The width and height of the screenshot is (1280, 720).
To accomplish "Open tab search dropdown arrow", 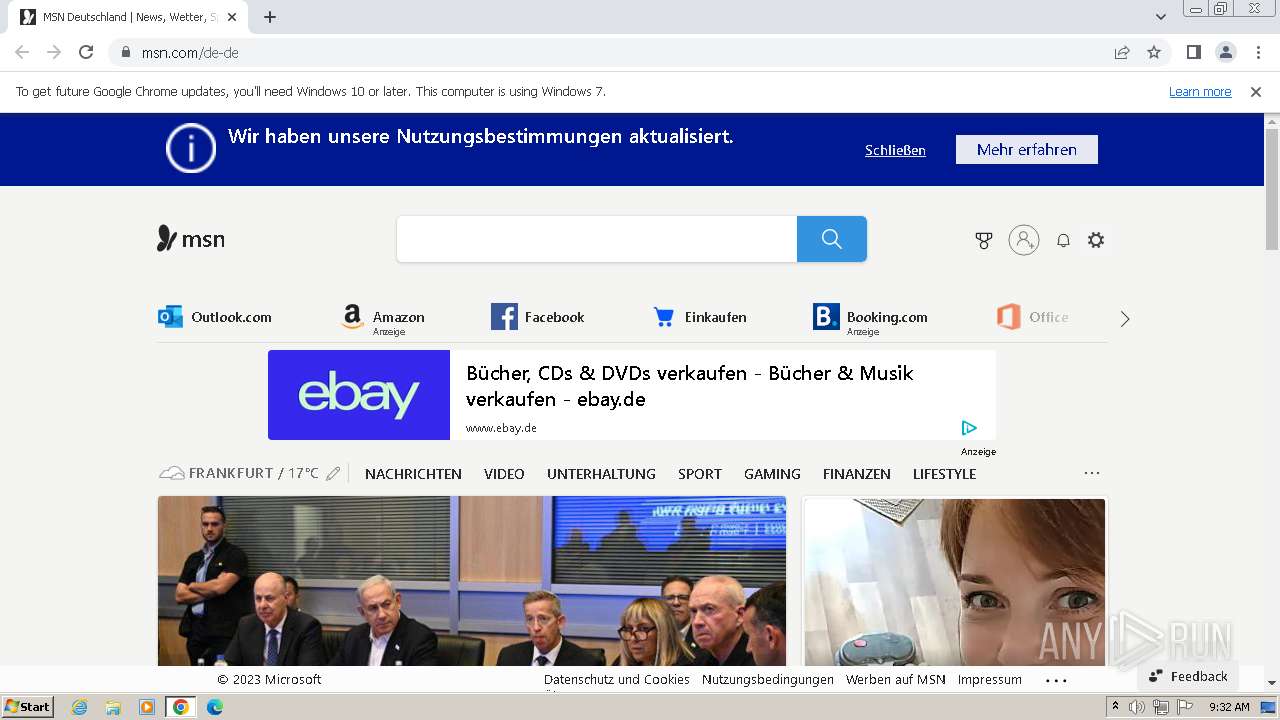I will point(1161,17).
